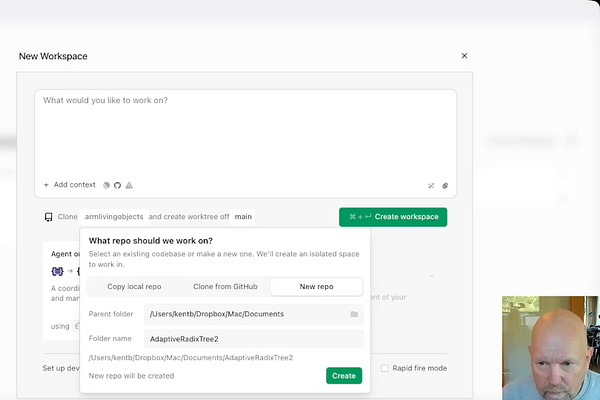
Task: Click the GitHub icon beside Add context
Action: click(117, 185)
